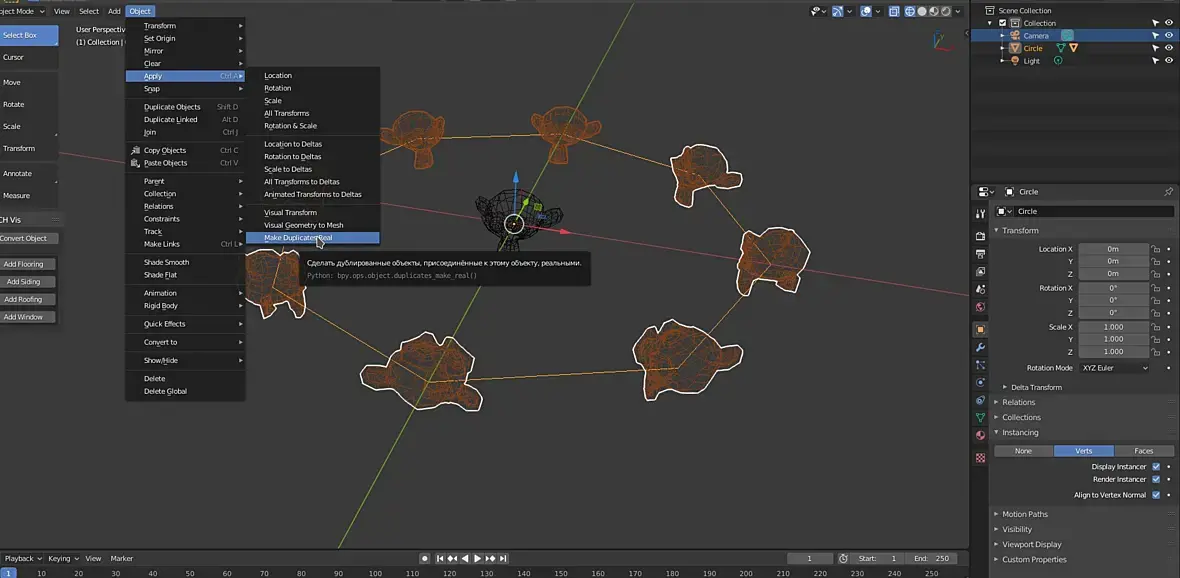Uncheck Align to Vertex Normal

pos(1156,495)
